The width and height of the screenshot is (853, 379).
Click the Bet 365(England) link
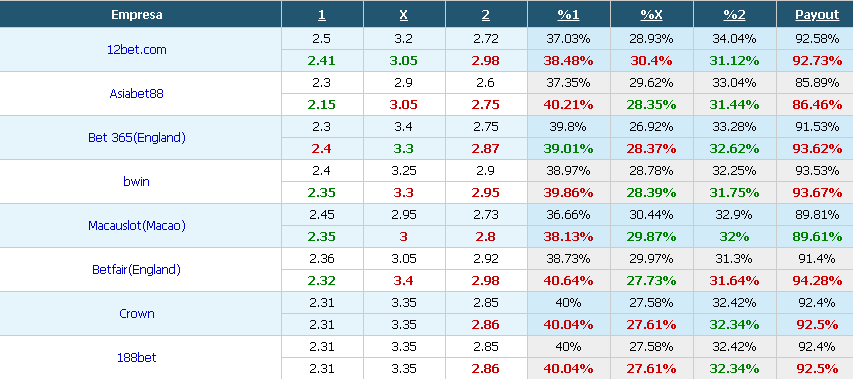(x=137, y=138)
